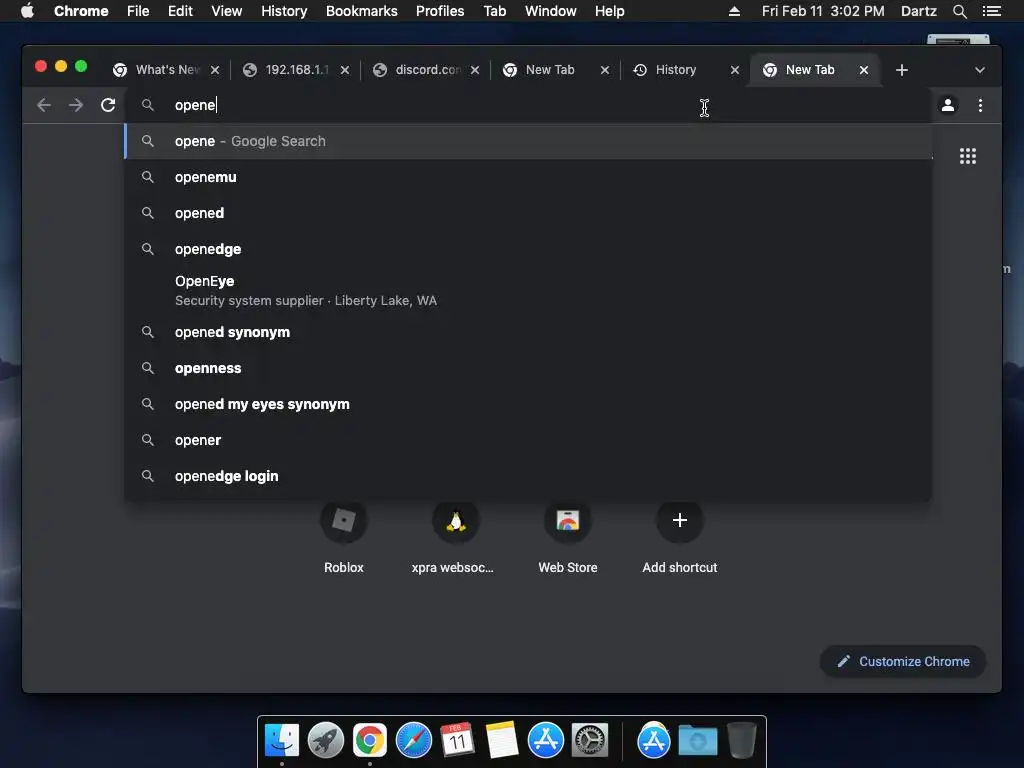1024x768 pixels.
Task: Open the Downloads folder in dock
Action: click(x=697, y=741)
